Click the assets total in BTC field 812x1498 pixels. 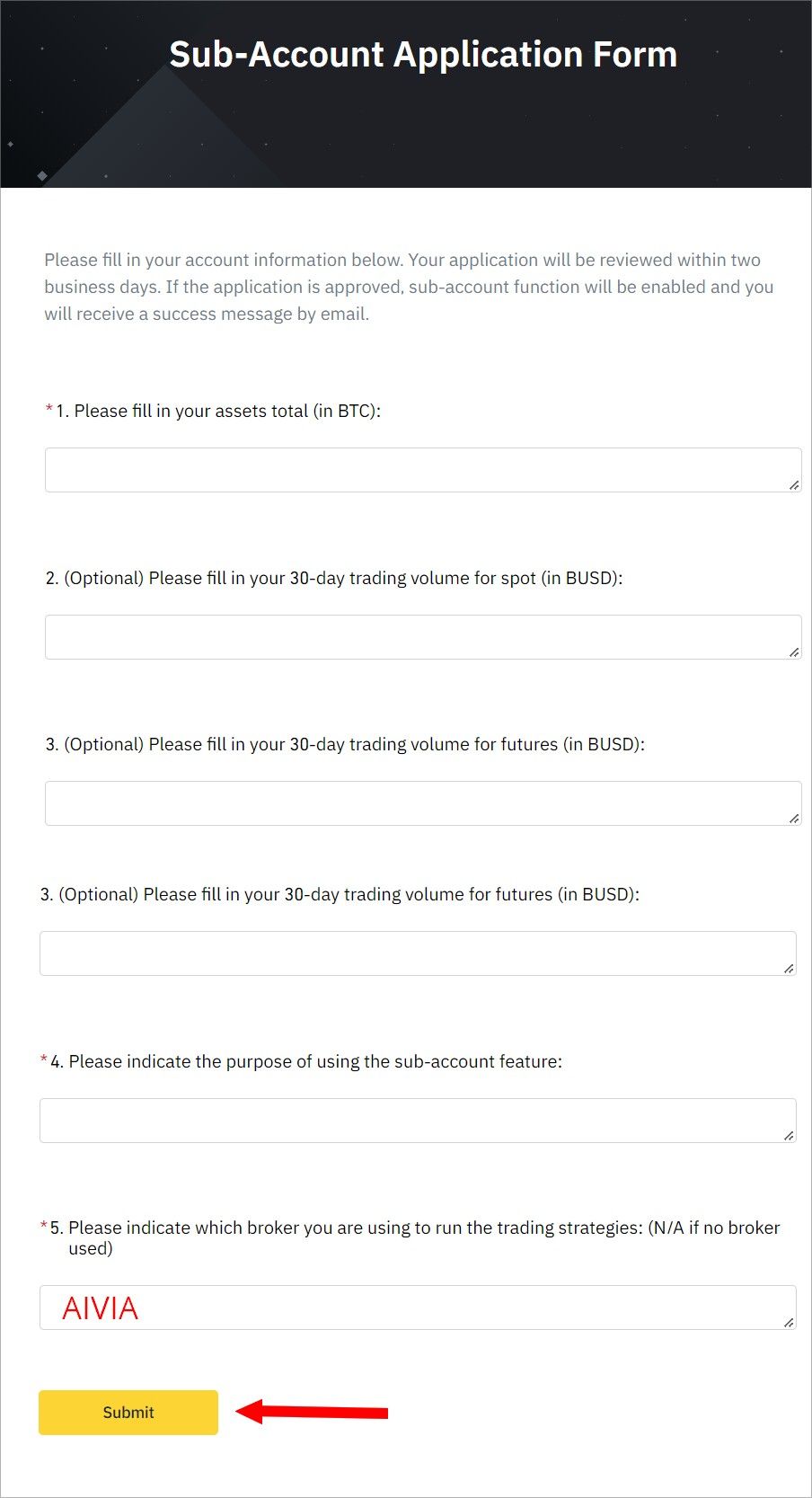point(423,470)
